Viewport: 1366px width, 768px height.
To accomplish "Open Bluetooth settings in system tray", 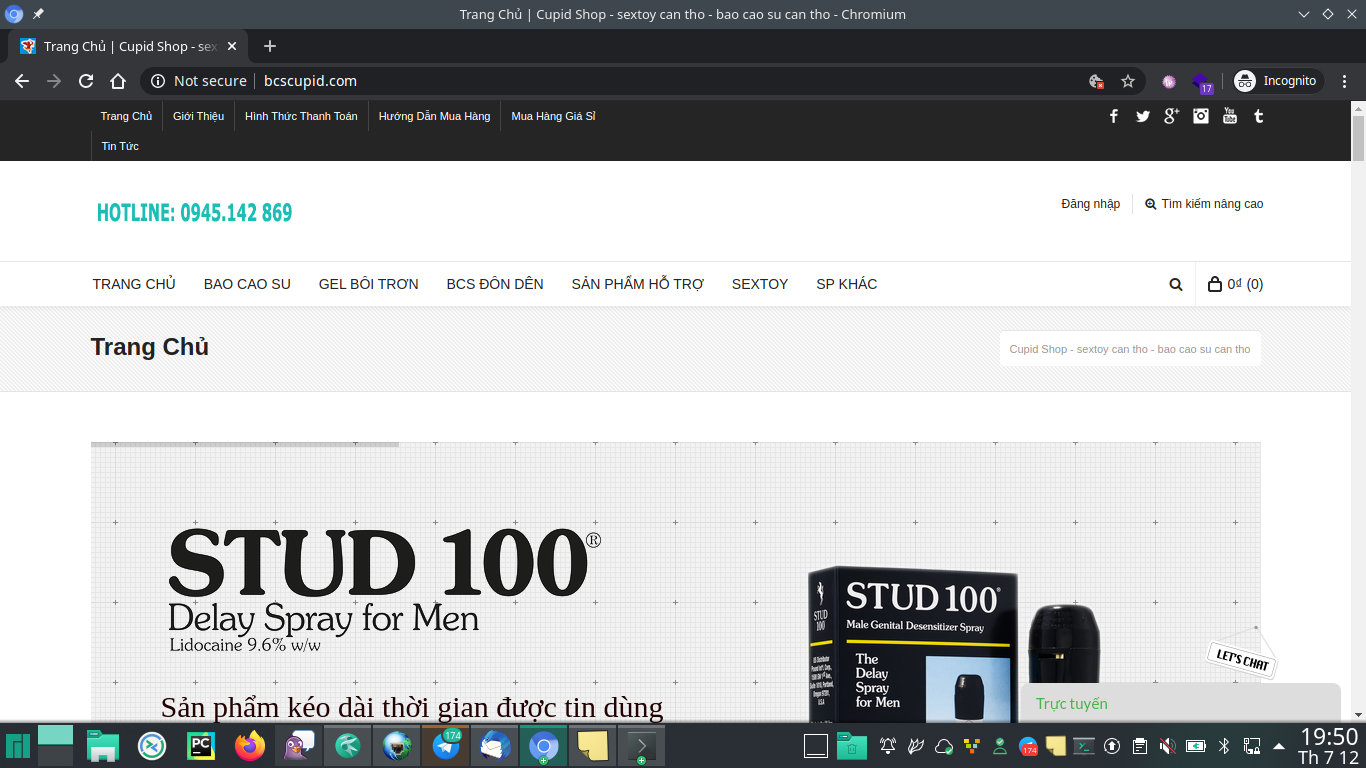I will (x=1223, y=746).
